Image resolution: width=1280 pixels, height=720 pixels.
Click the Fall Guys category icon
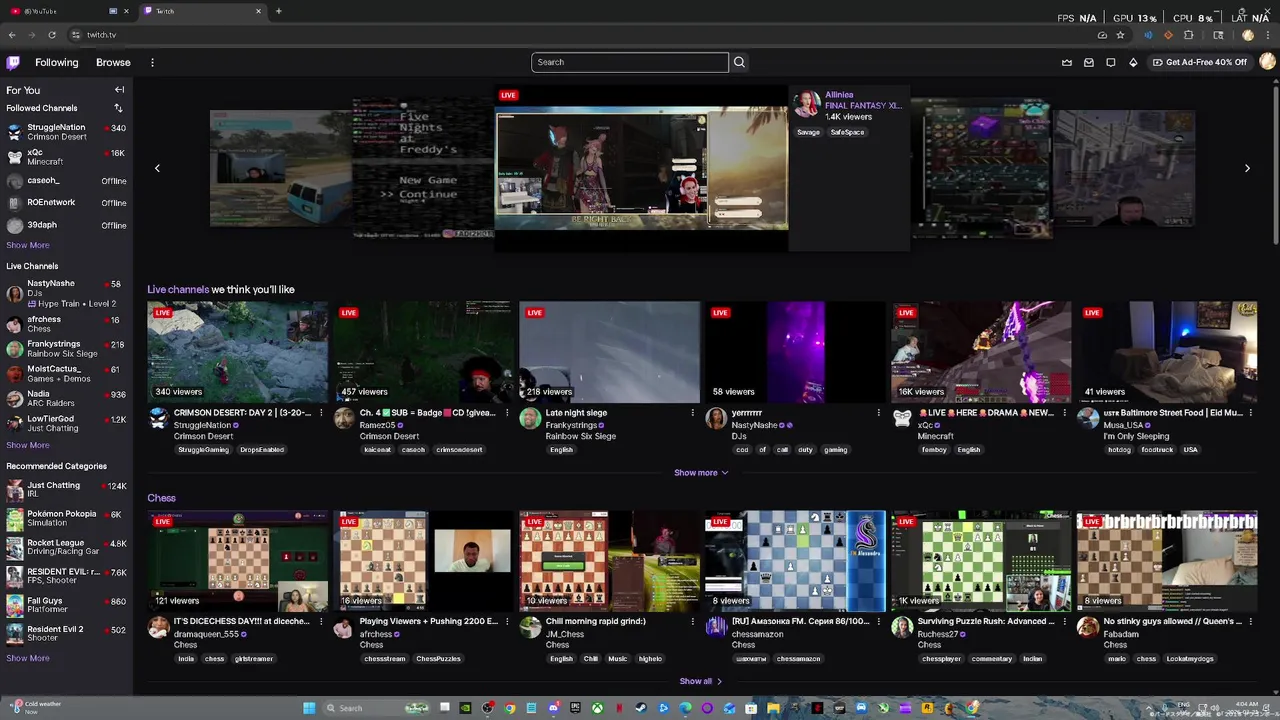click(15, 605)
